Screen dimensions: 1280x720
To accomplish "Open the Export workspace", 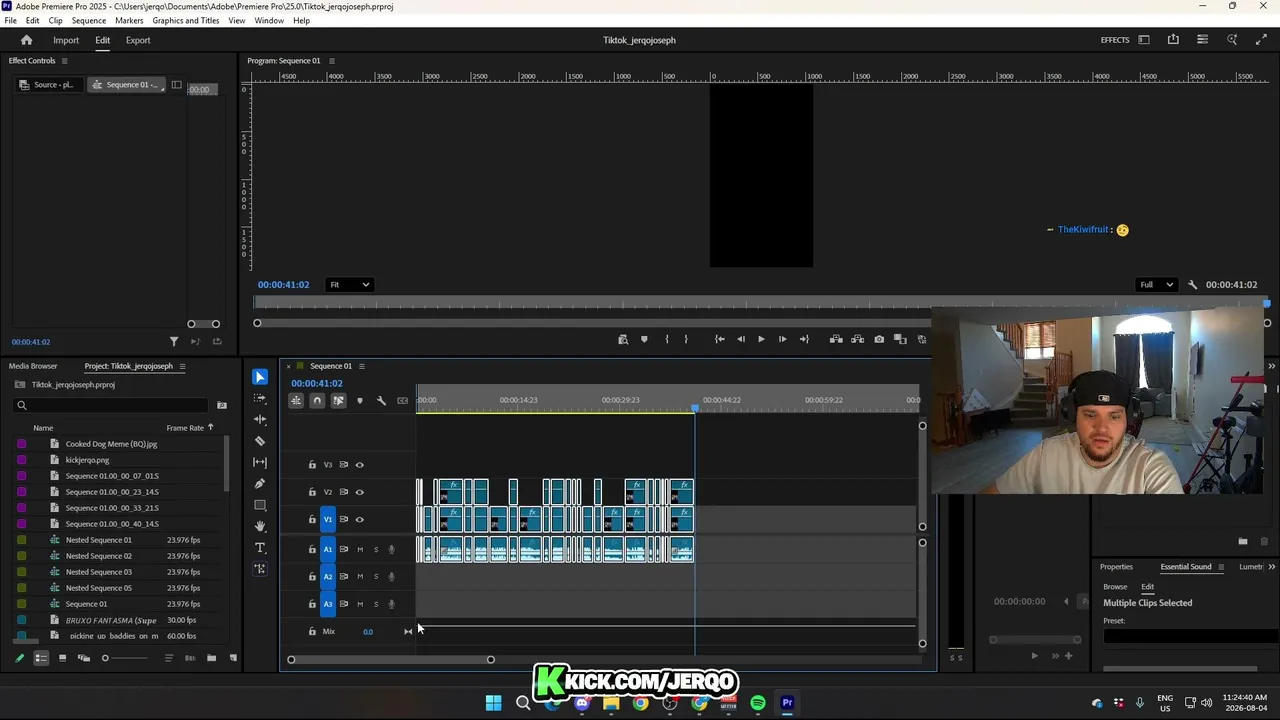I will (x=138, y=40).
